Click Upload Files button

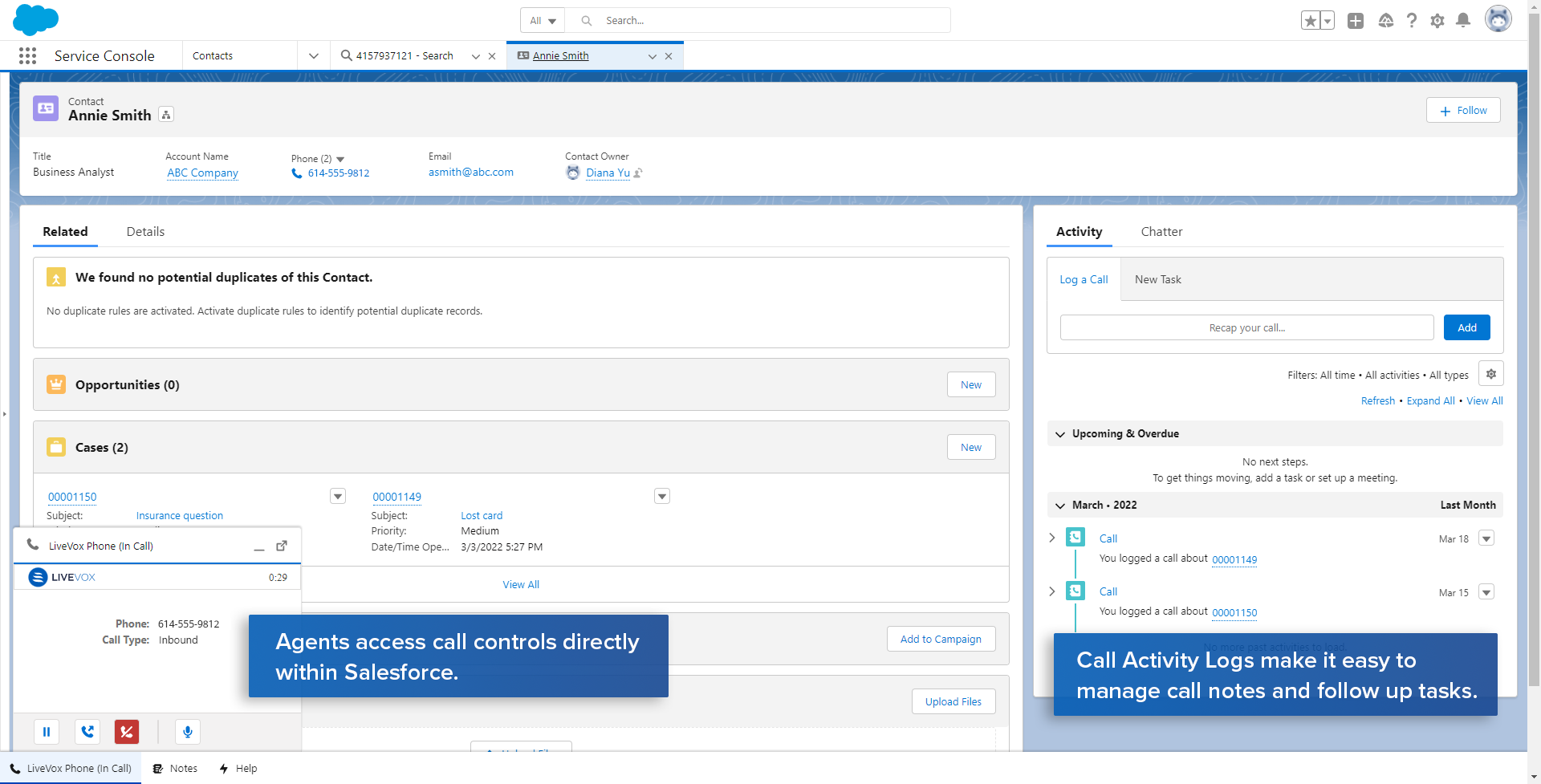(x=953, y=701)
